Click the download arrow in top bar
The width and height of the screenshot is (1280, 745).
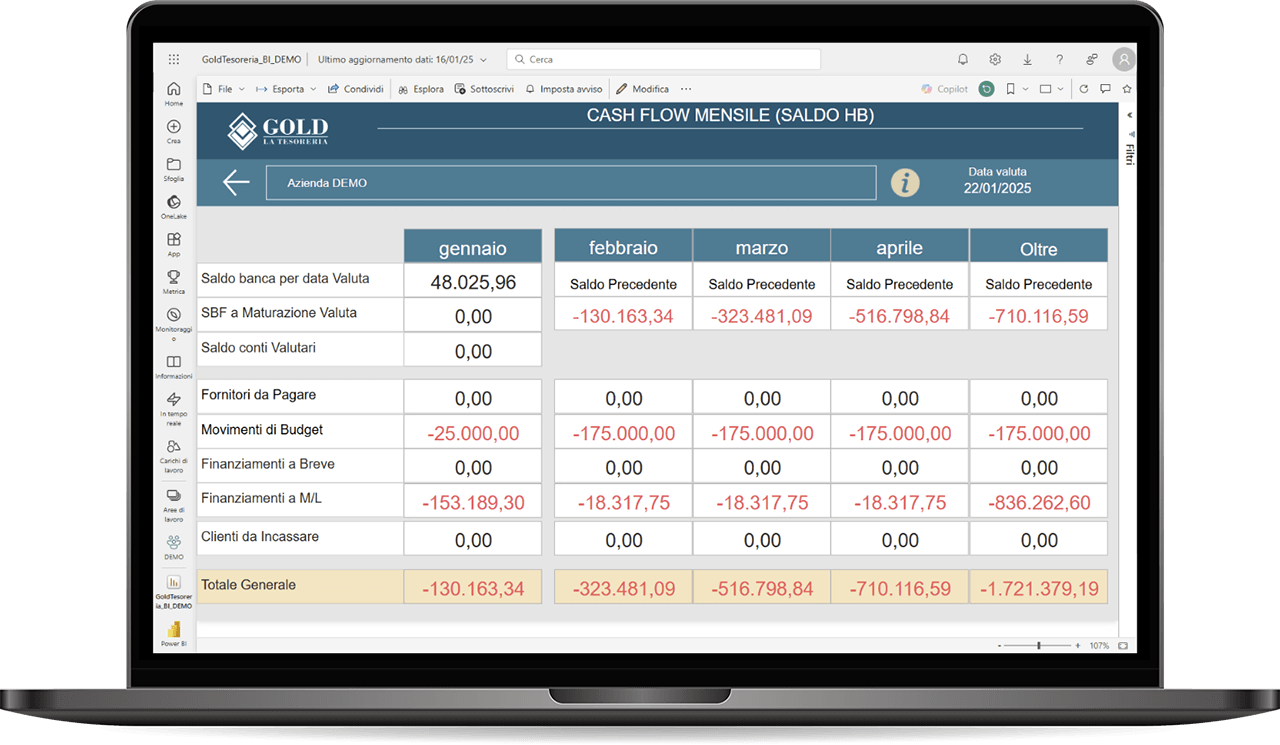tap(1027, 60)
